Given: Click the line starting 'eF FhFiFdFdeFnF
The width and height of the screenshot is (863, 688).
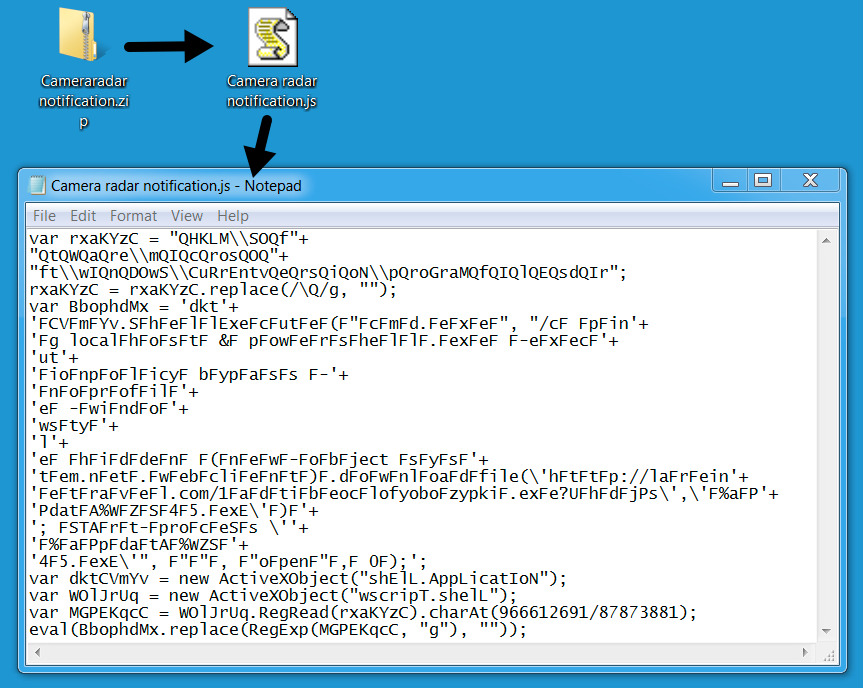Looking at the screenshot, I should [x=259, y=460].
